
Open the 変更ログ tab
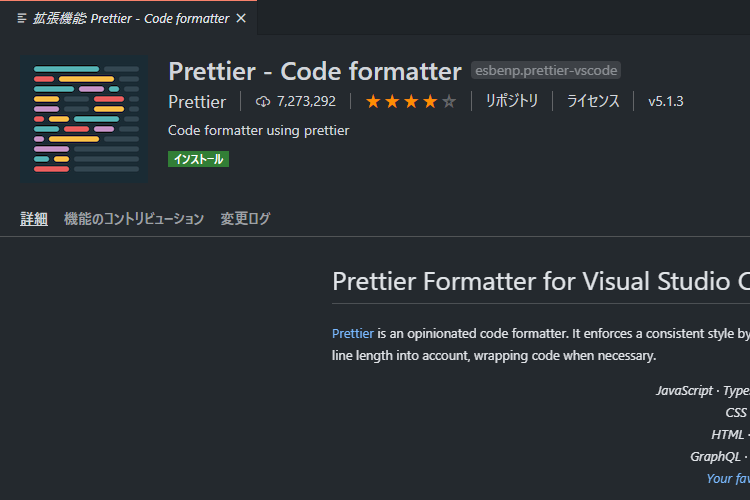click(245, 219)
